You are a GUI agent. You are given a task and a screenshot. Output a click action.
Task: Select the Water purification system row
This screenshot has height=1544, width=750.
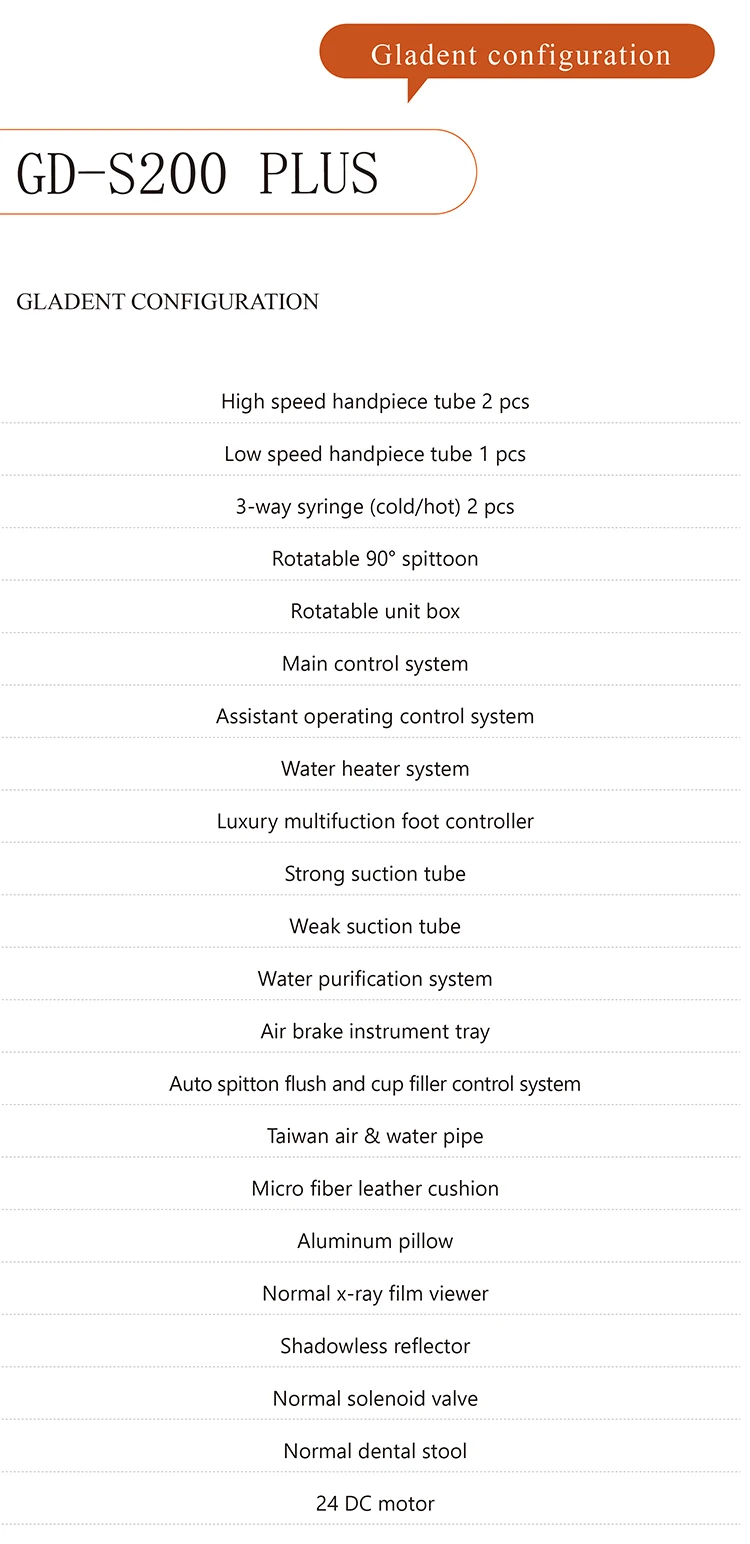click(375, 979)
